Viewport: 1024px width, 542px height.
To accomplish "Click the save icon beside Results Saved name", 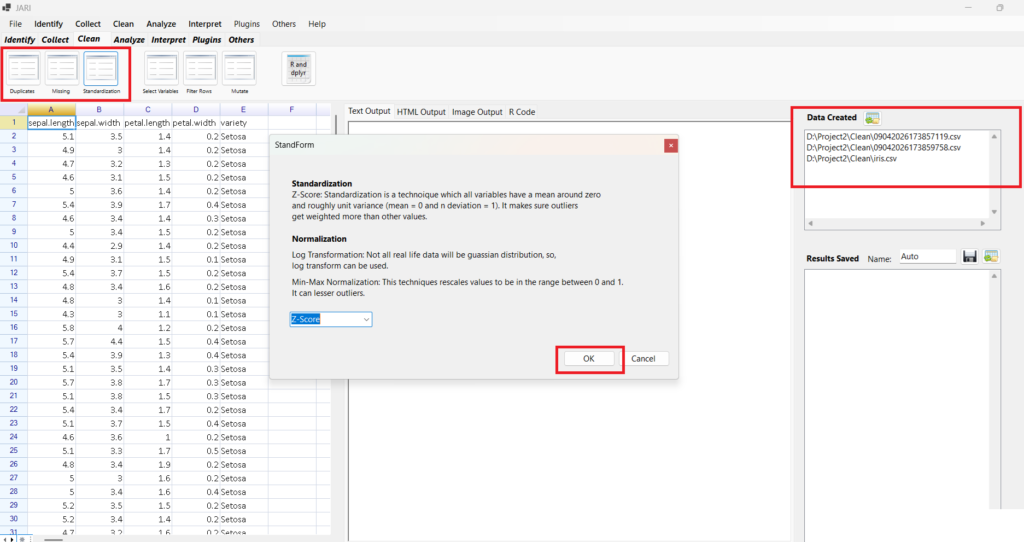I will (969, 257).
